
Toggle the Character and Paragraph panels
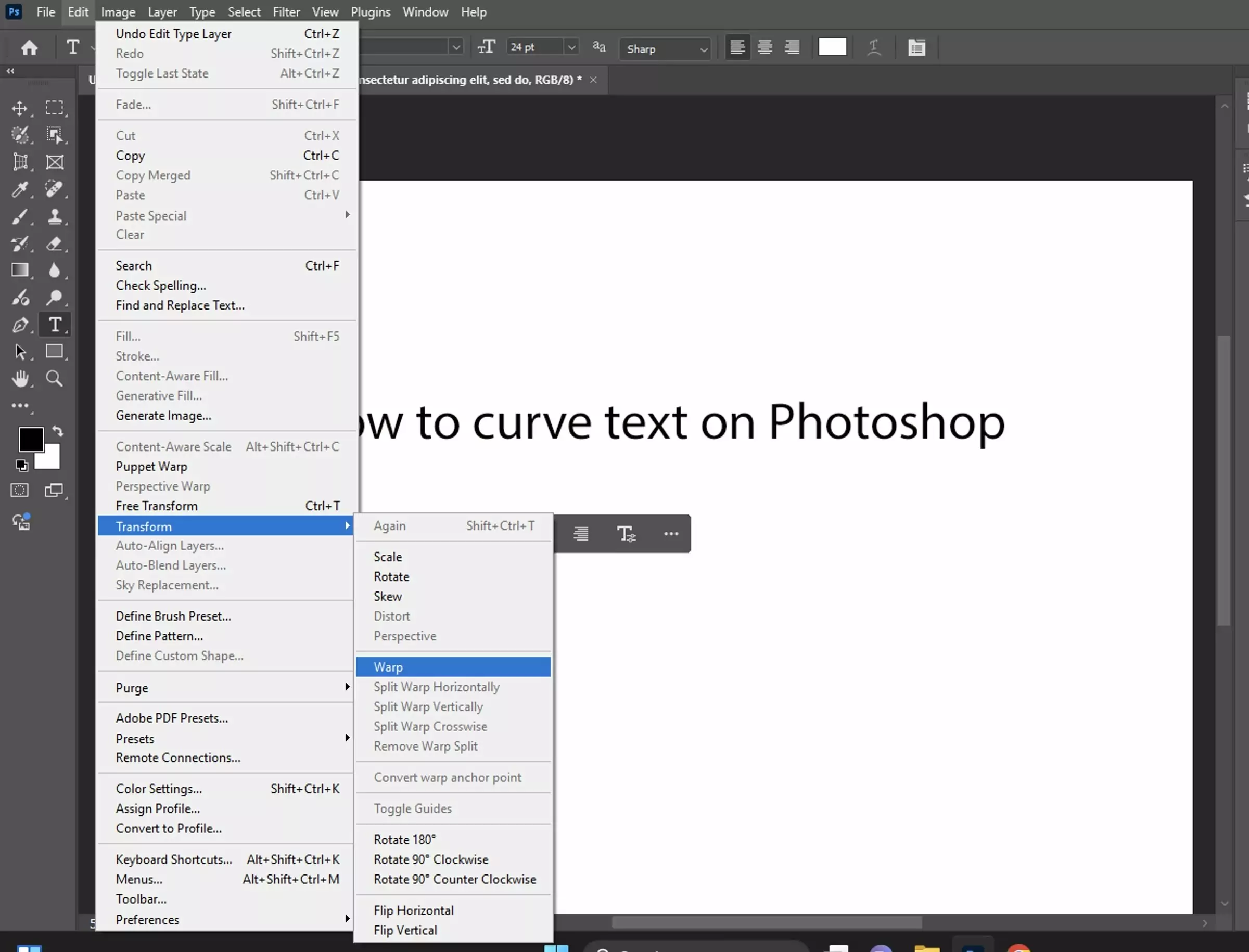click(x=917, y=47)
